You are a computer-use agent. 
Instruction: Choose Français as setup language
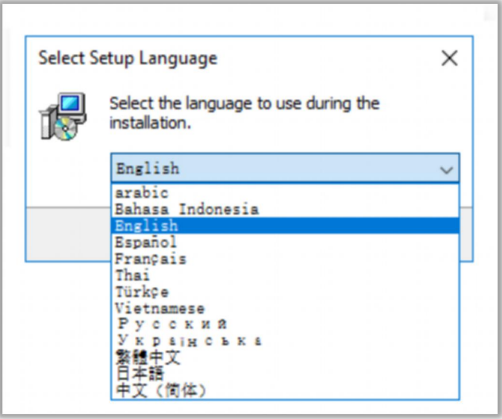285,259
